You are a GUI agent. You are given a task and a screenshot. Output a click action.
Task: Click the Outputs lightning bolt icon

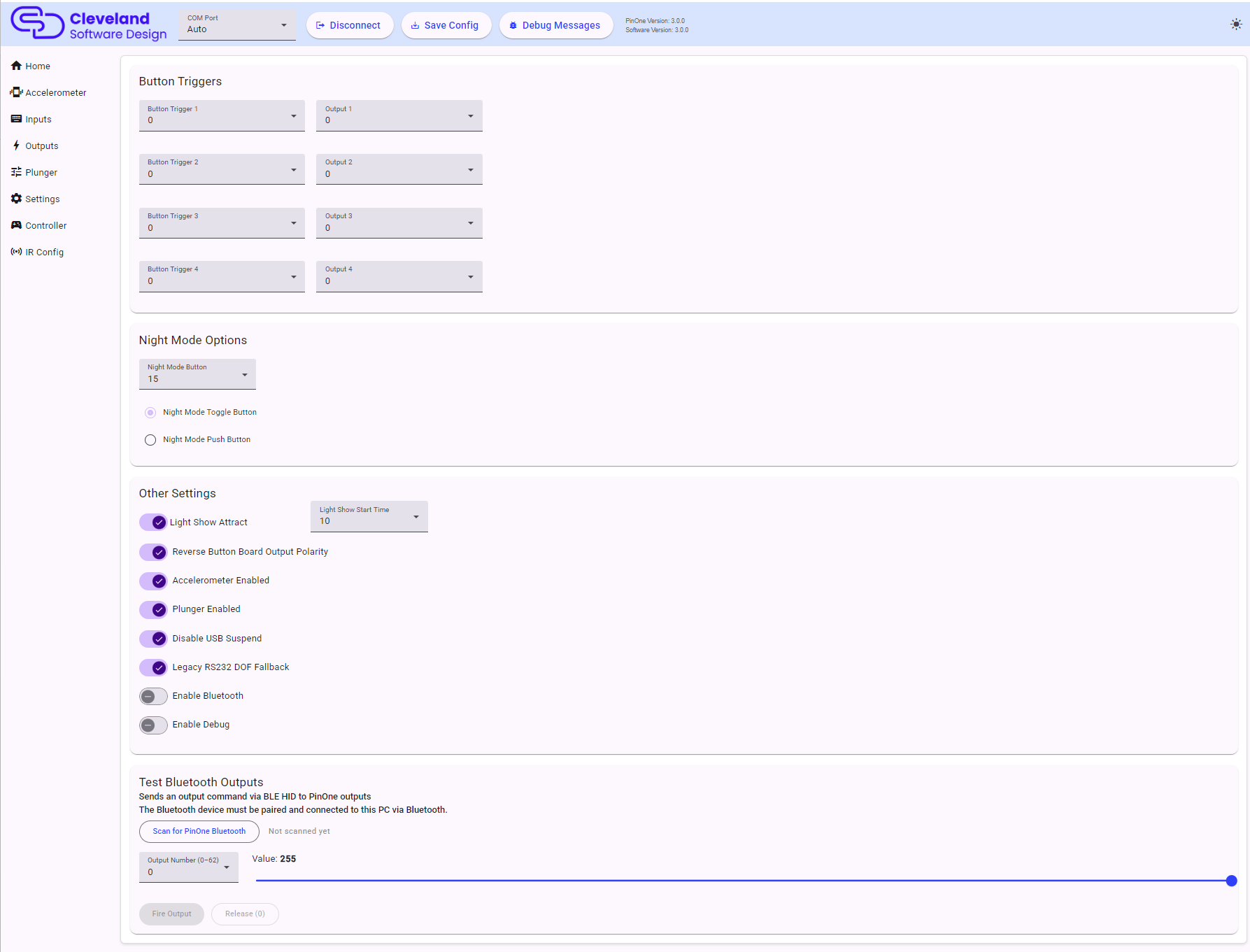(16, 145)
